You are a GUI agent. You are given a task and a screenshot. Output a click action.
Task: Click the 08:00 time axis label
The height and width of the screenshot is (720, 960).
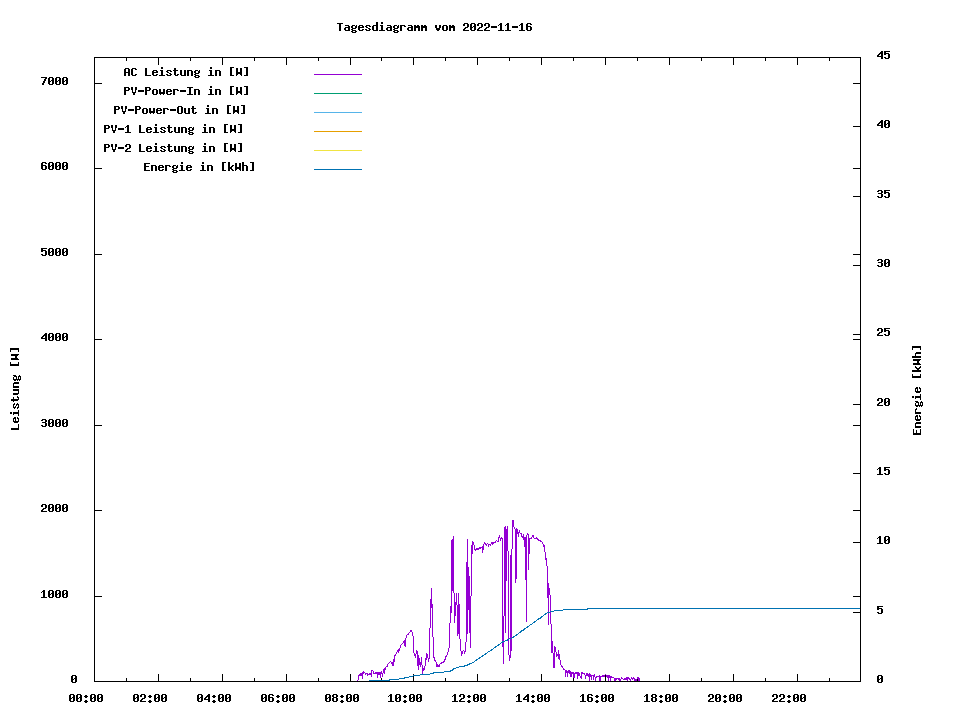(x=341, y=698)
